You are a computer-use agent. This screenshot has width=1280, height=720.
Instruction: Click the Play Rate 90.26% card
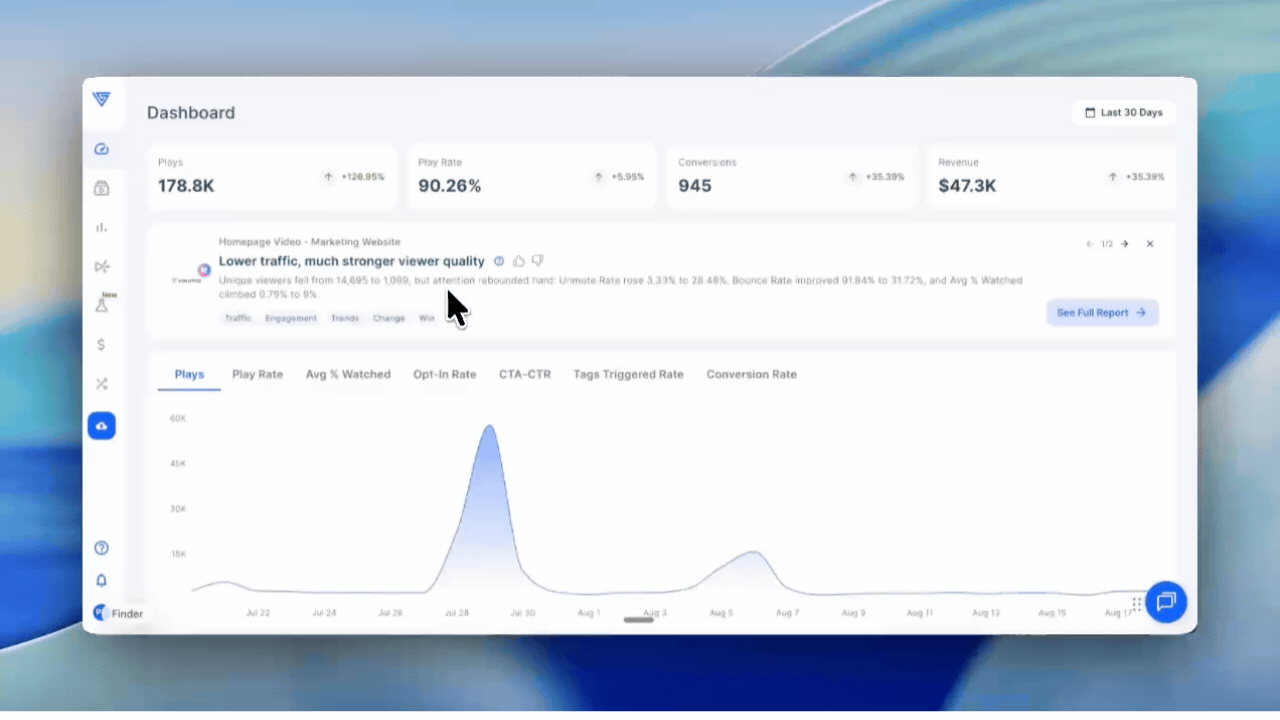(x=531, y=176)
